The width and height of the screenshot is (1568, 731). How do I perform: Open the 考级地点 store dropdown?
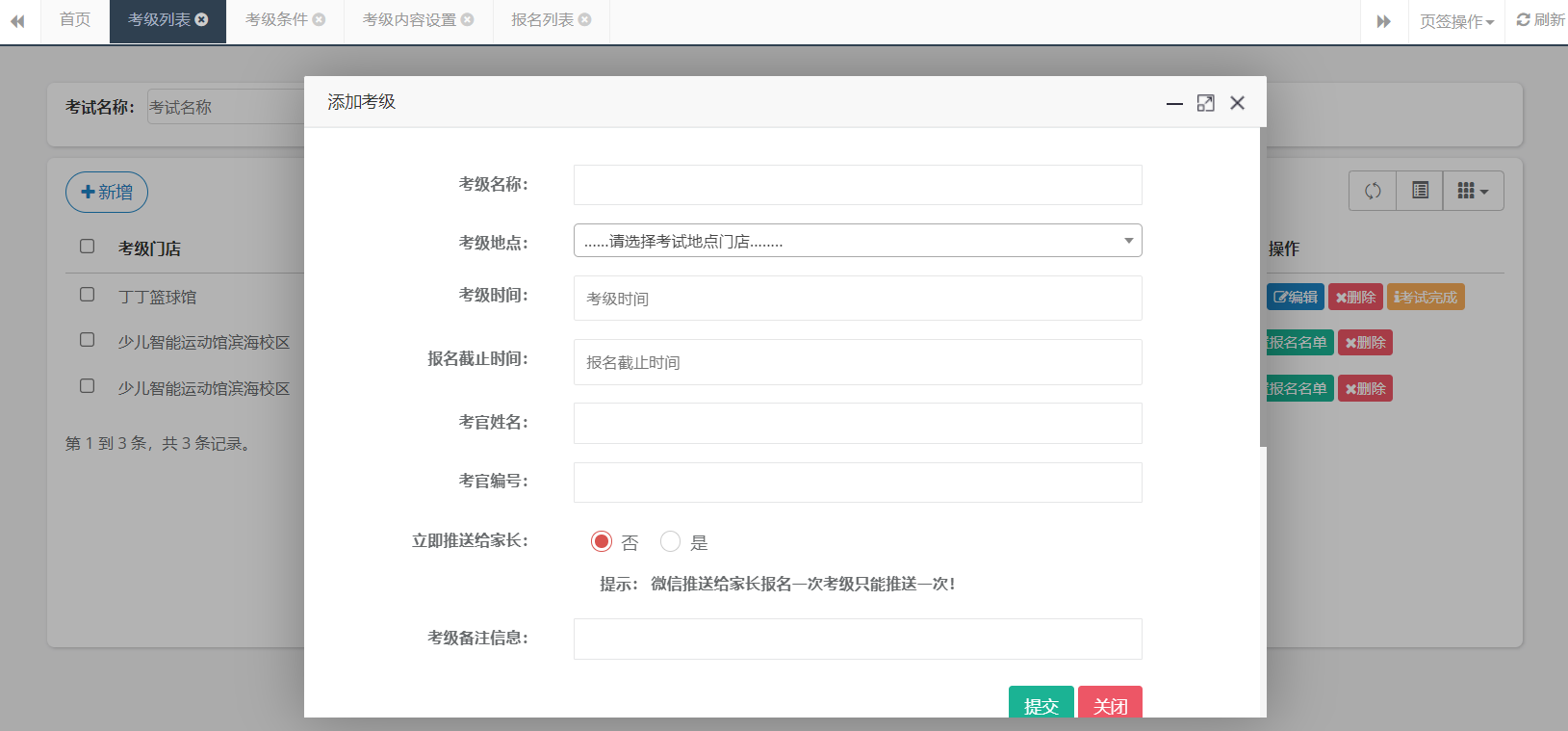tap(857, 241)
